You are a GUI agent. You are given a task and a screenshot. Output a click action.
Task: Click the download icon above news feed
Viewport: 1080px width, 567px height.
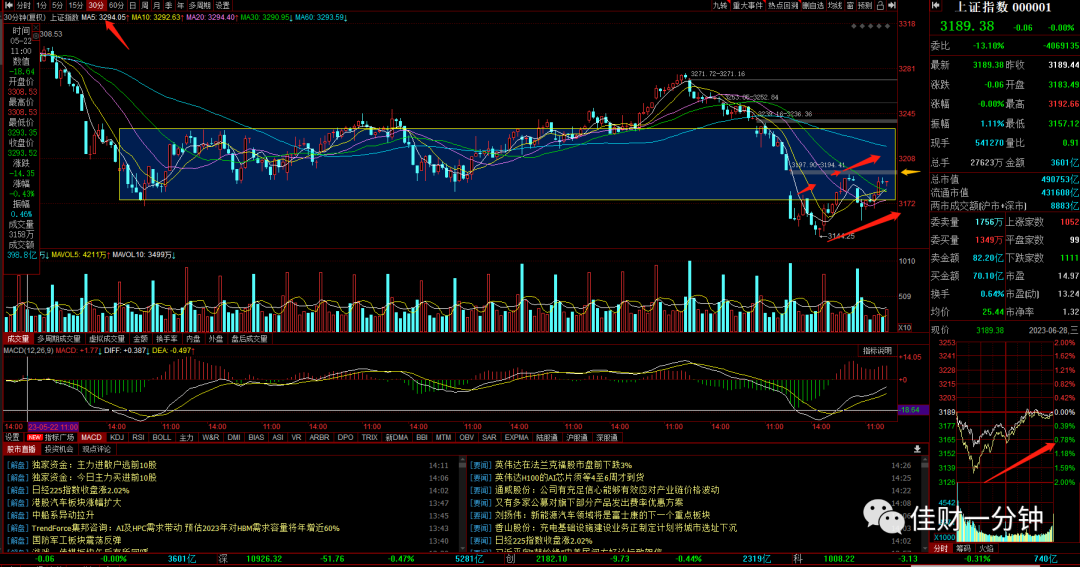[x=917, y=449]
